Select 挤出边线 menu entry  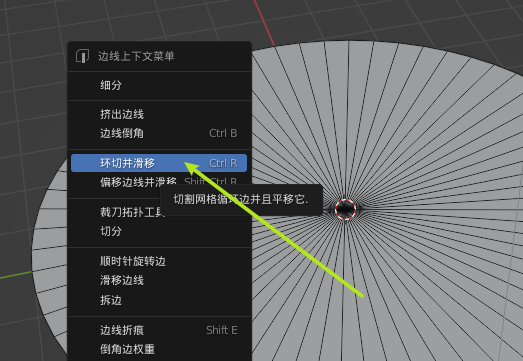coord(159,114)
